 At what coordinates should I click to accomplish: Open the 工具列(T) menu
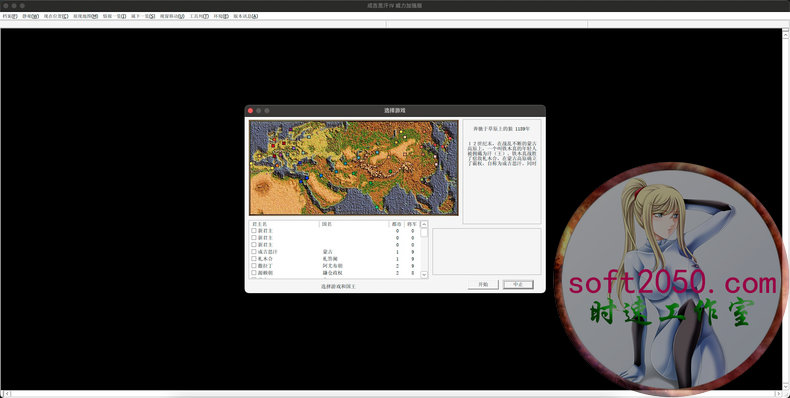(199, 16)
